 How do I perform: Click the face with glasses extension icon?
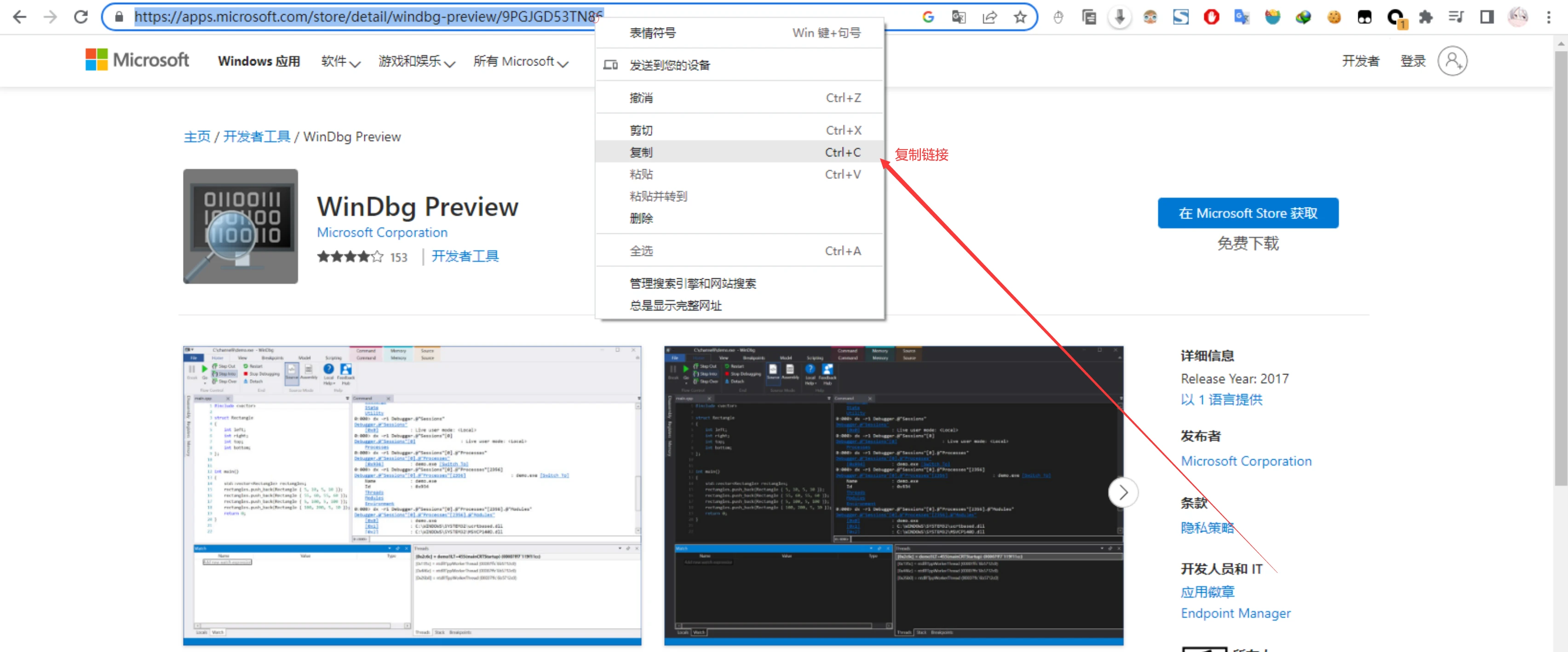click(1150, 17)
